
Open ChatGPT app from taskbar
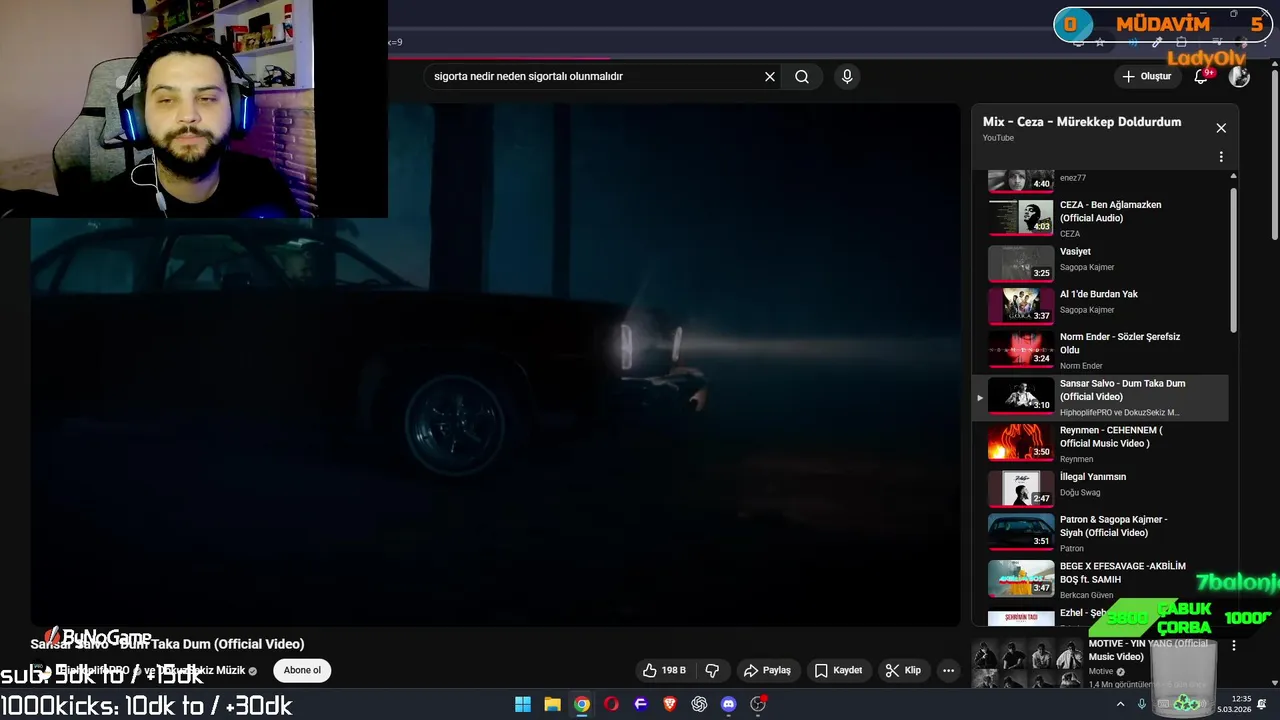(699, 704)
